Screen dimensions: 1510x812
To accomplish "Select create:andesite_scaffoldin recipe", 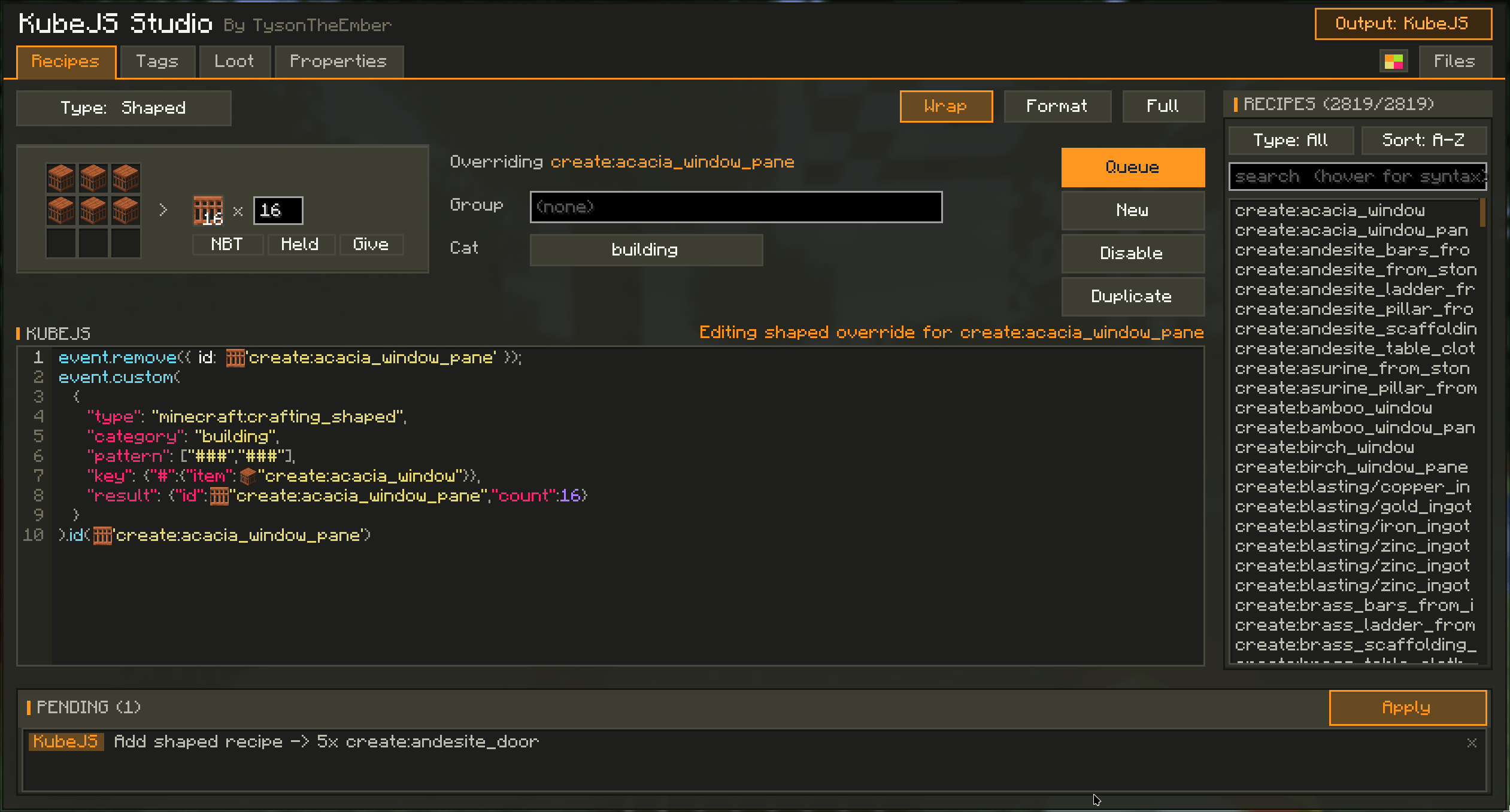I will (1354, 329).
